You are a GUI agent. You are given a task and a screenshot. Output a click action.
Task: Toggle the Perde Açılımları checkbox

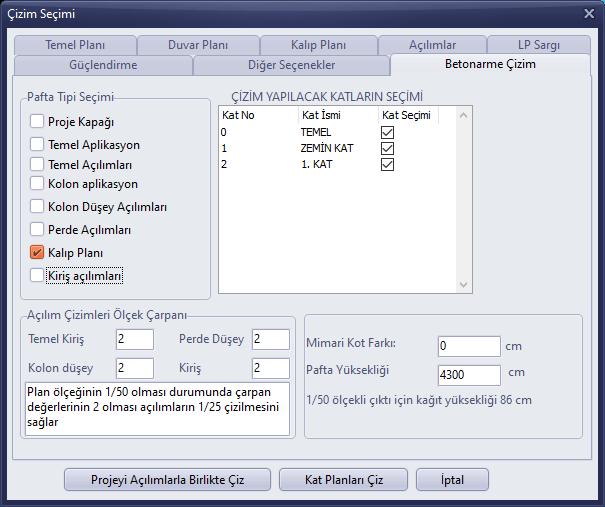tap(37, 230)
